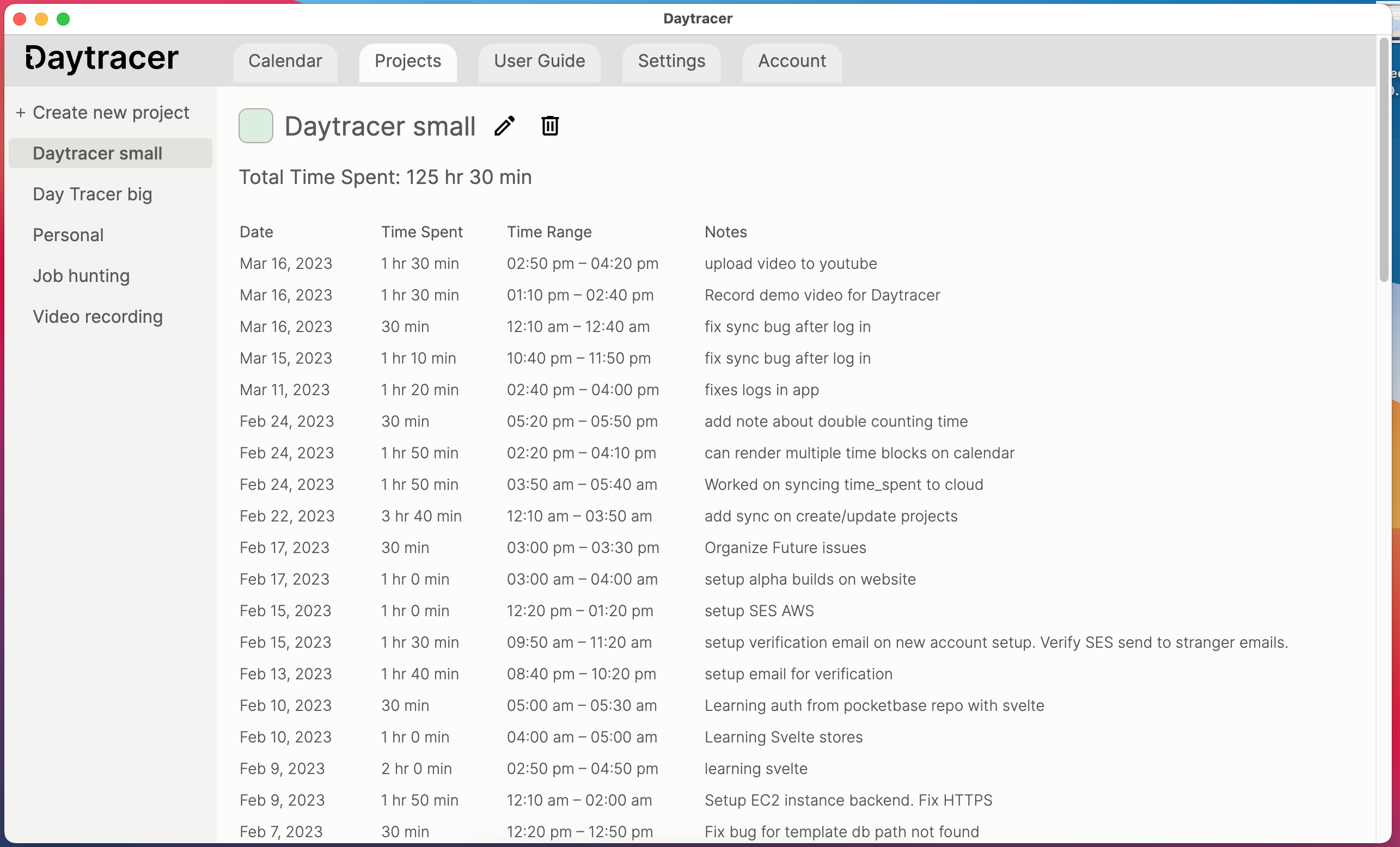
Task: Click 'add sync on create/update projects' note
Action: click(x=830, y=517)
